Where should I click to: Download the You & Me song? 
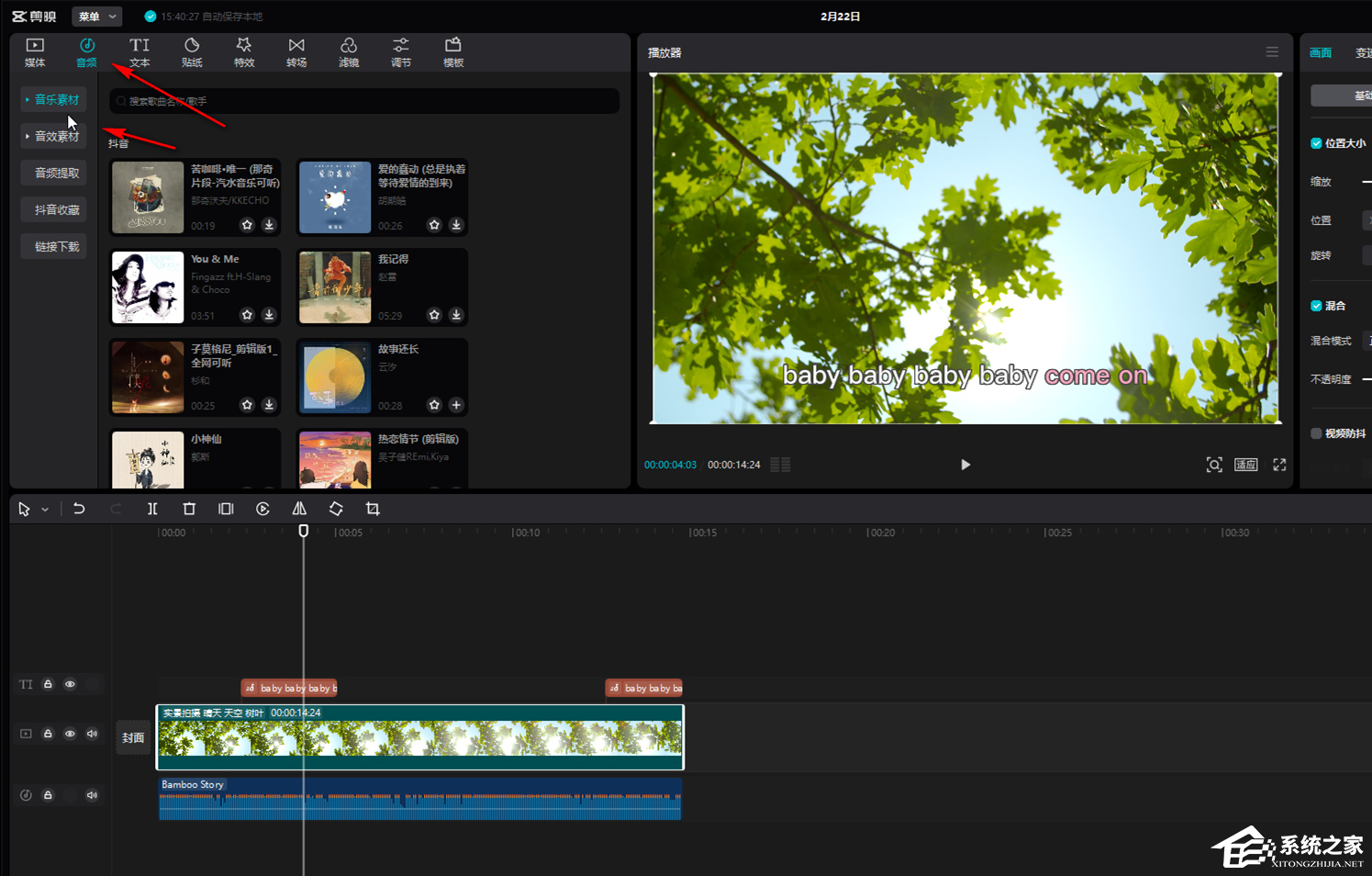click(269, 315)
